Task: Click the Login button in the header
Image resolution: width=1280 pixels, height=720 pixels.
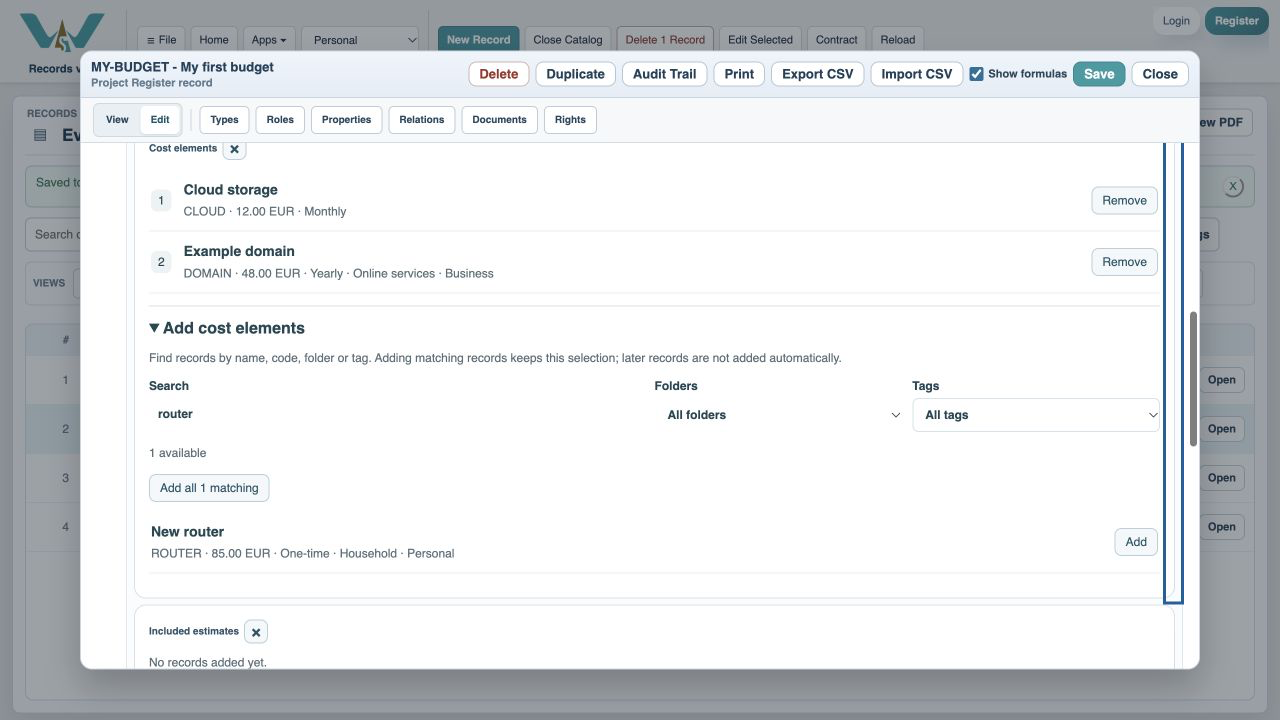Action: 1176,21
